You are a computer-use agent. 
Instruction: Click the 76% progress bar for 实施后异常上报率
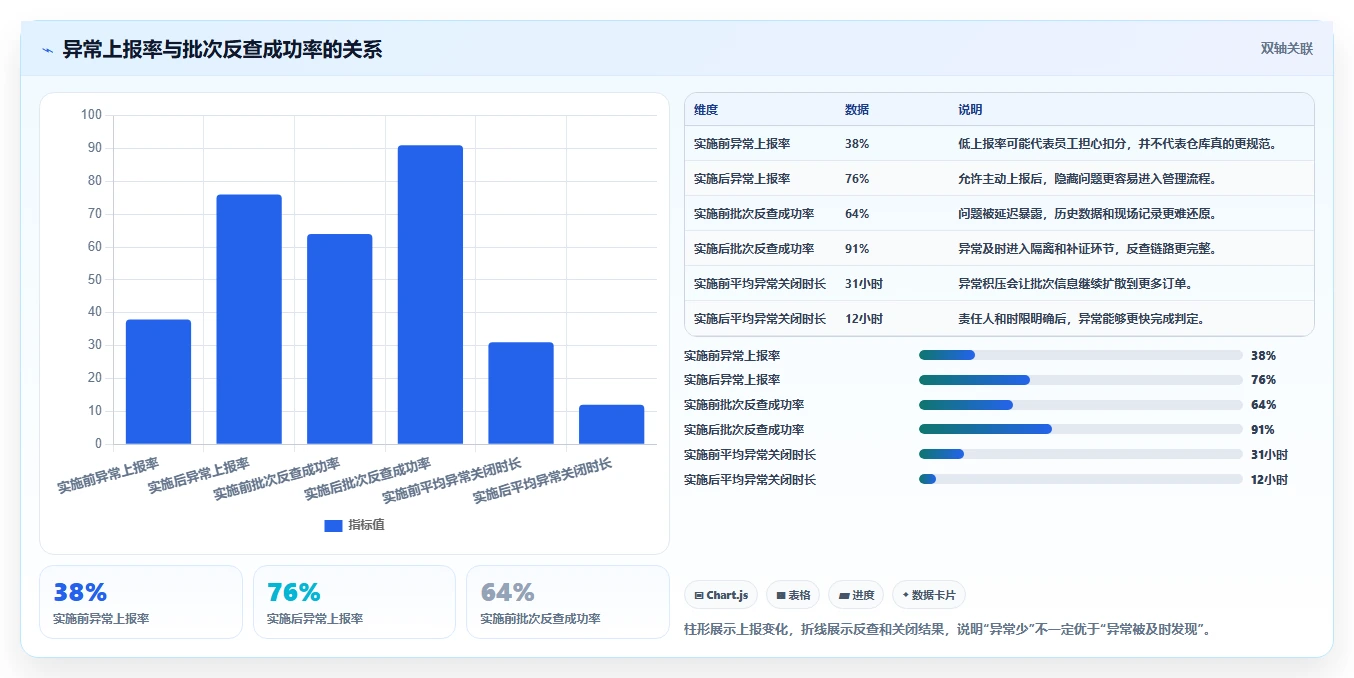click(1080, 380)
